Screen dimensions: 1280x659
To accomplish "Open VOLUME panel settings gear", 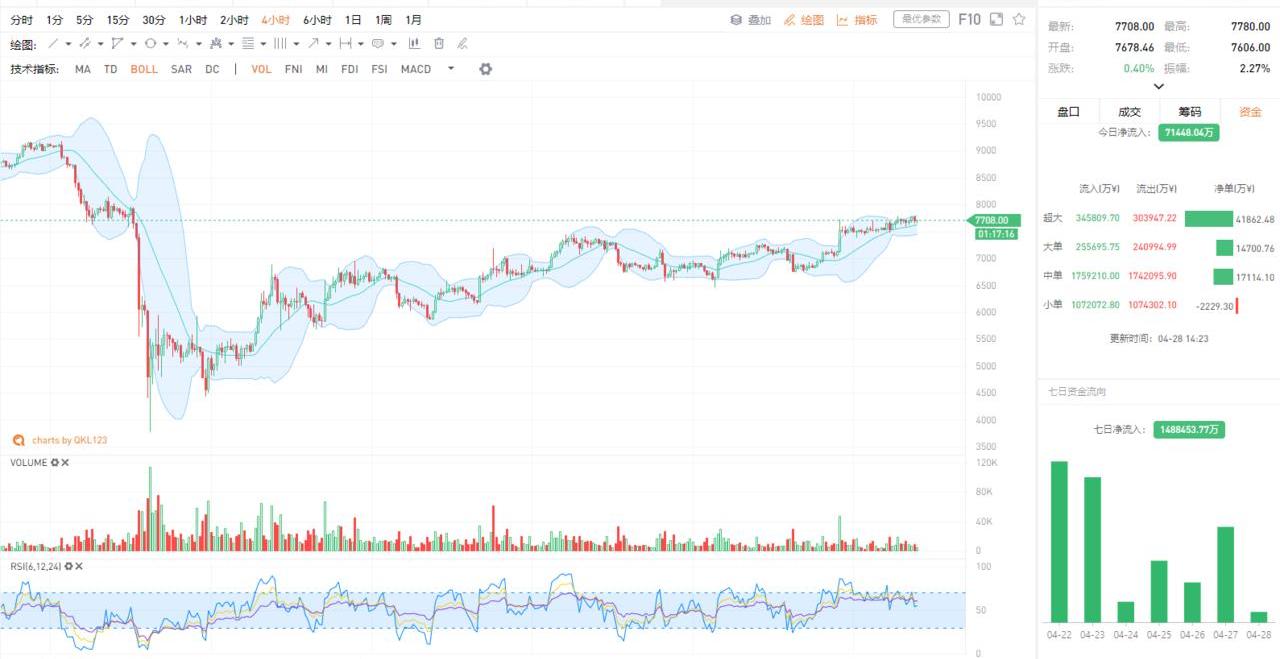I will pyautogui.click(x=55, y=463).
